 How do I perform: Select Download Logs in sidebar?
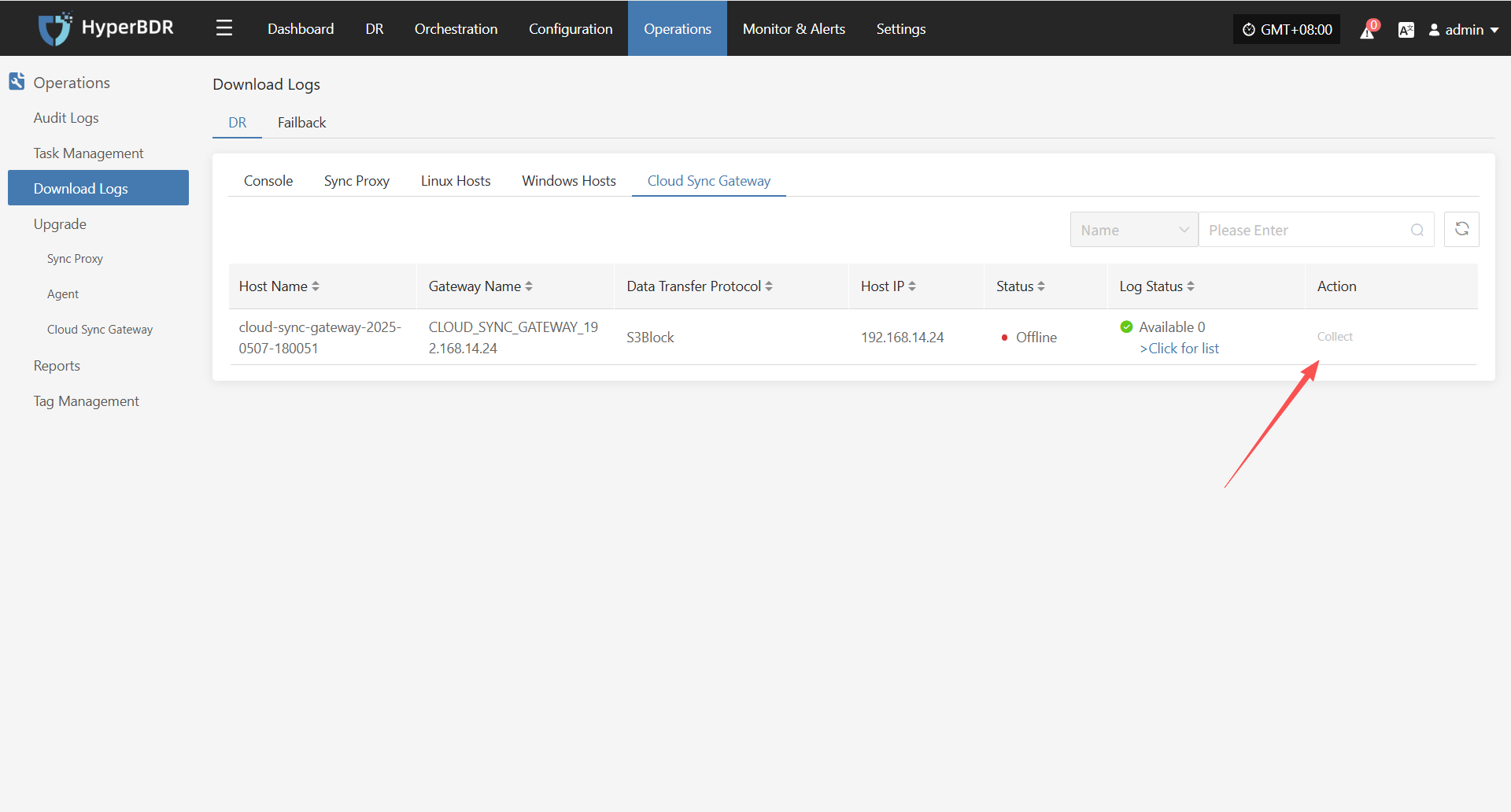click(x=98, y=188)
